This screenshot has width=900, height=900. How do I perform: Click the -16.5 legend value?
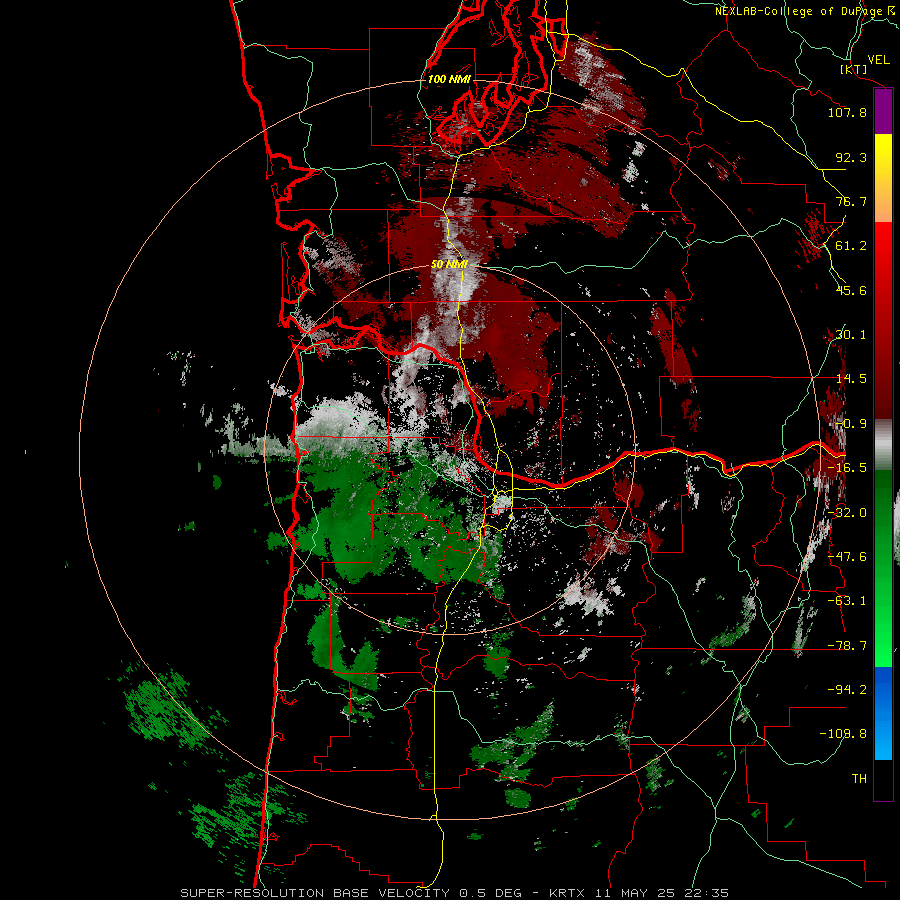[x=847, y=468]
